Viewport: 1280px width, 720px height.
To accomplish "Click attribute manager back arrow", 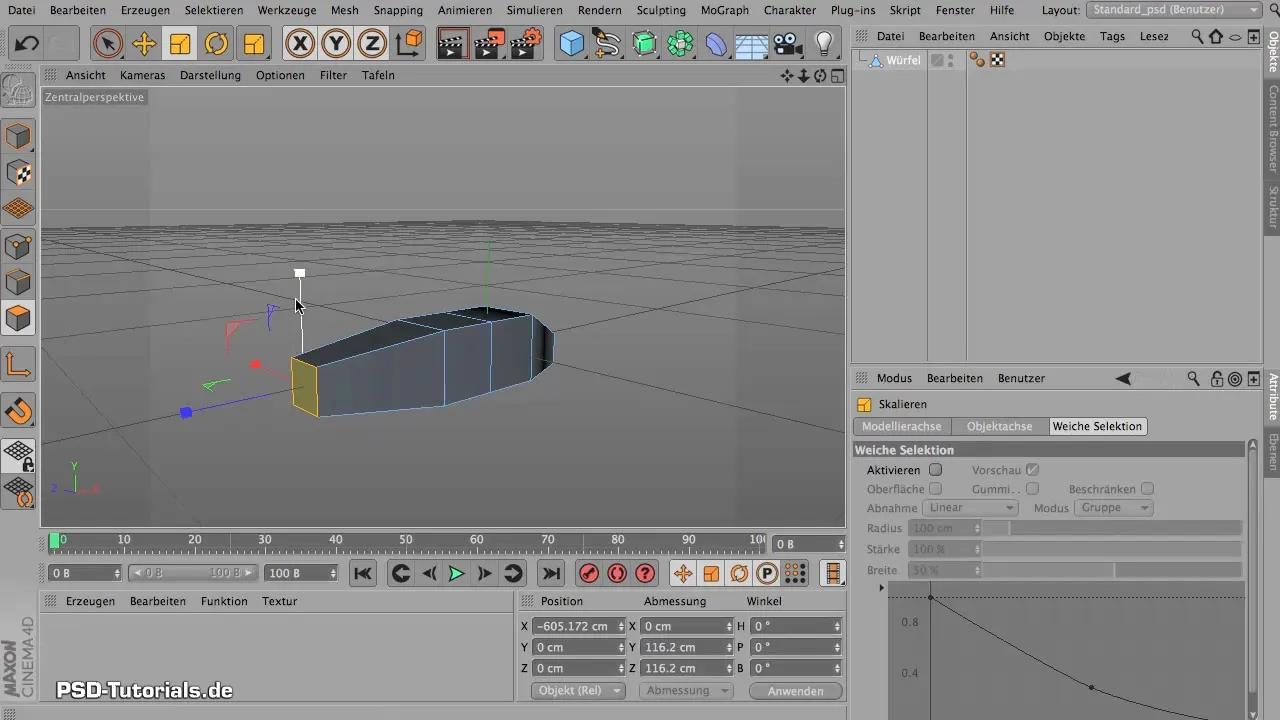I will [x=1123, y=378].
